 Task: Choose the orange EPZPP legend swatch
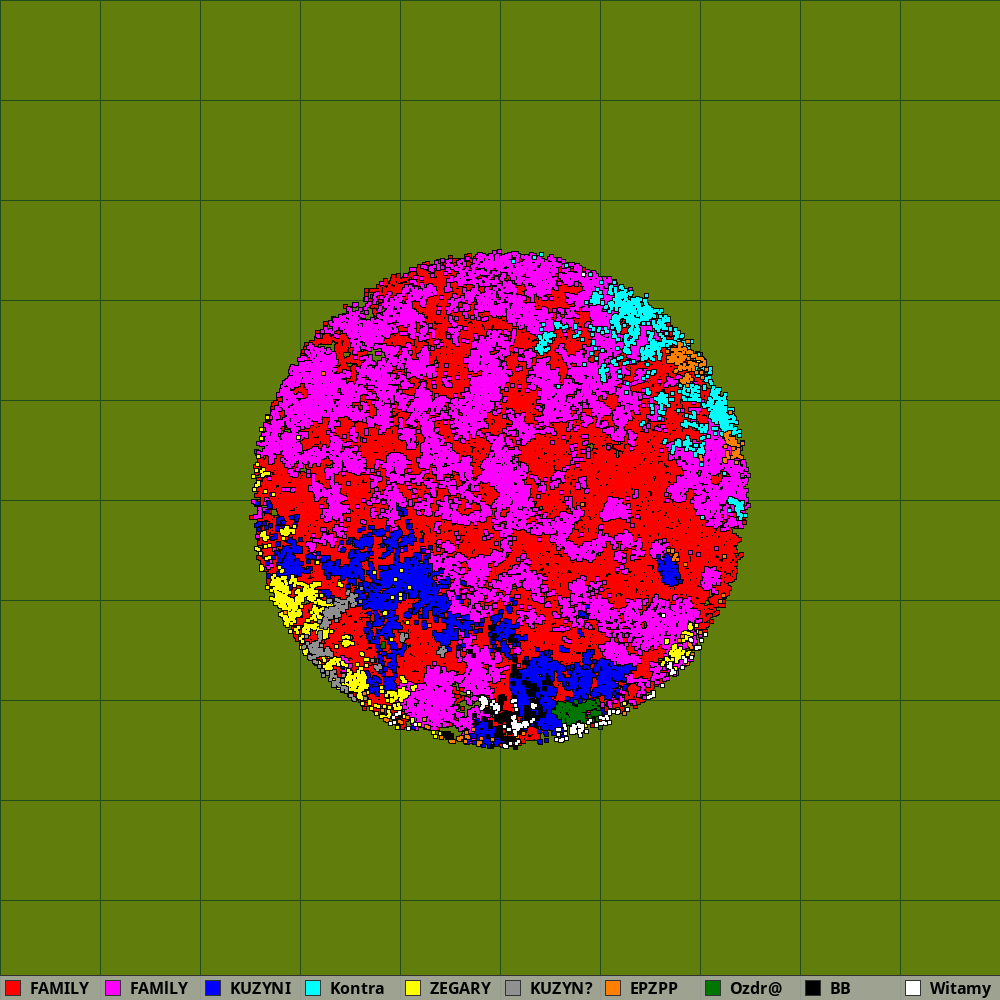click(613, 988)
